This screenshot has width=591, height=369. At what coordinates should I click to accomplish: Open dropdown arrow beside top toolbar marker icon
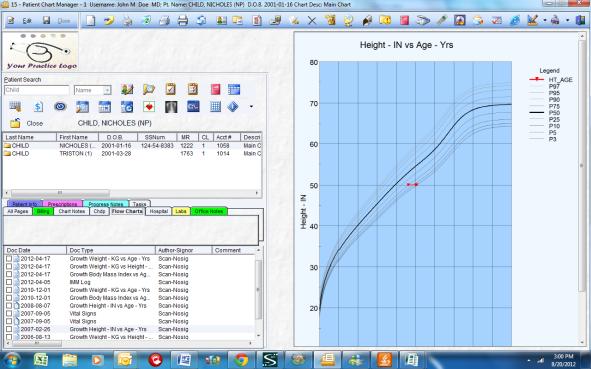pos(545,20)
